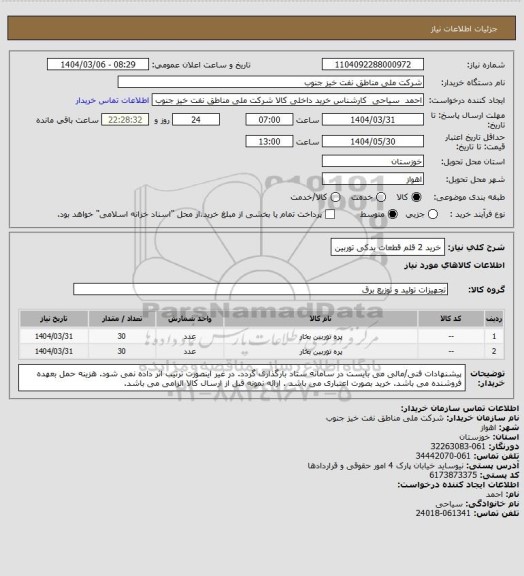The width and height of the screenshot is (524, 576).
Task: Select the کالا/خدمت radio button
Action: point(335,197)
